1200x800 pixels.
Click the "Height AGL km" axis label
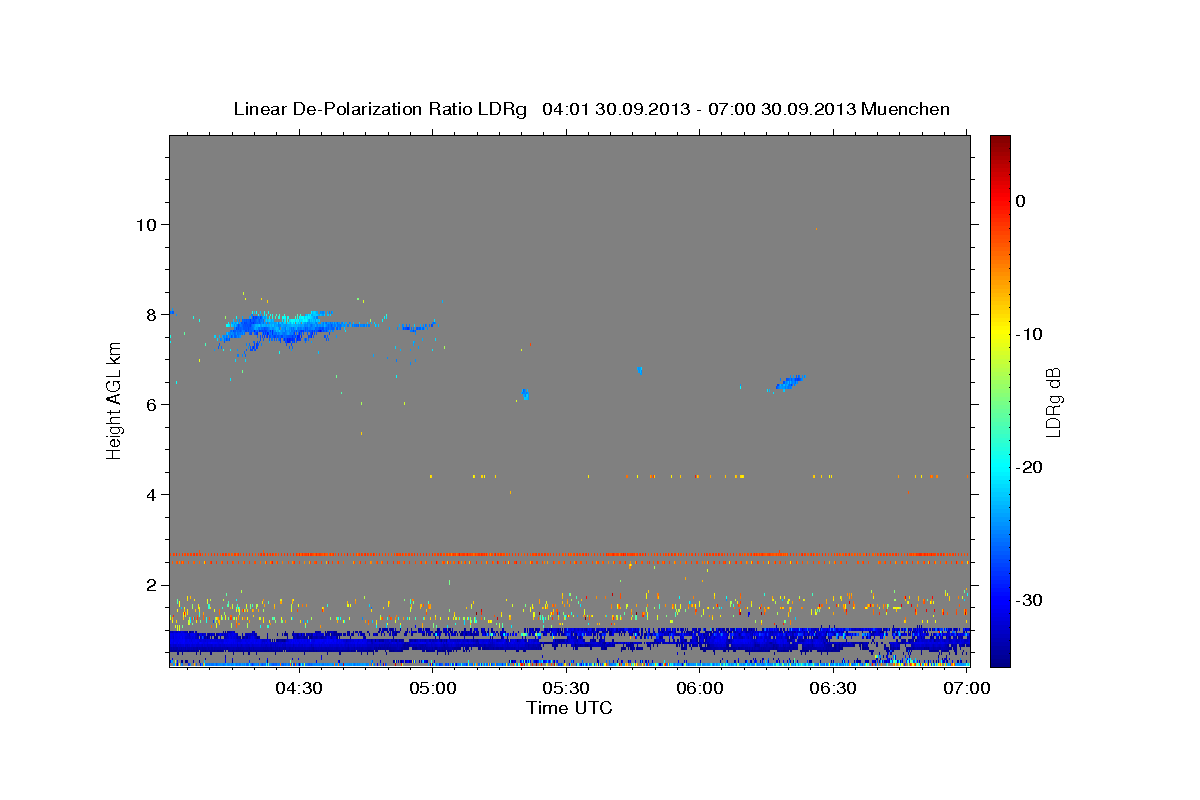[115, 401]
